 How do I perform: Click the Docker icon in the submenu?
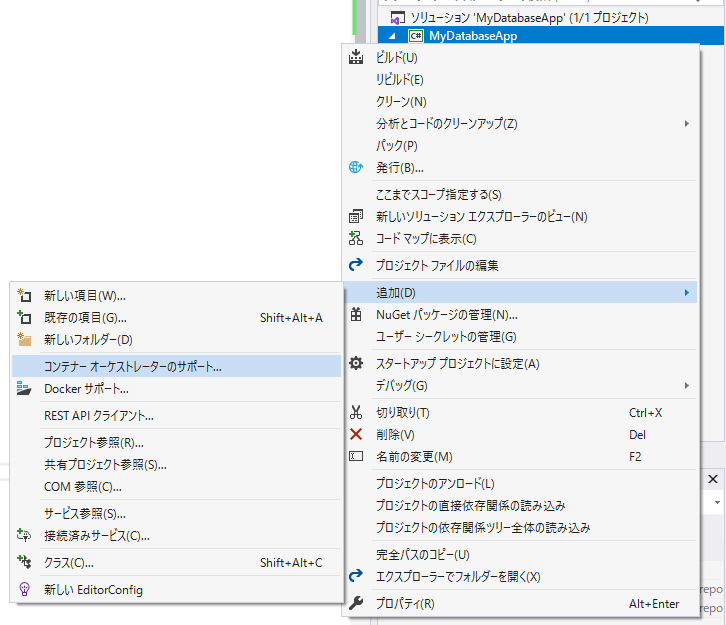(x=24, y=388)
